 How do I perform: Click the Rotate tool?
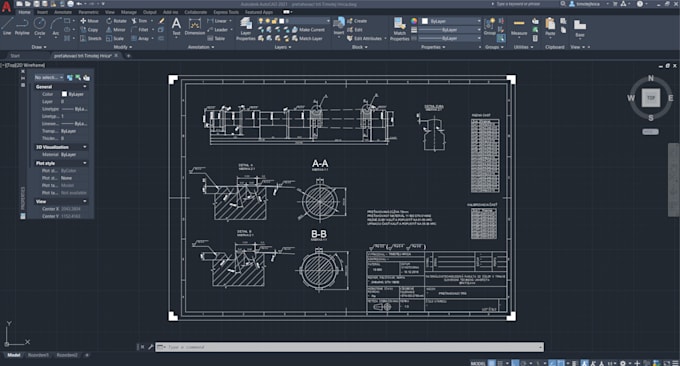tap(116, 21)
